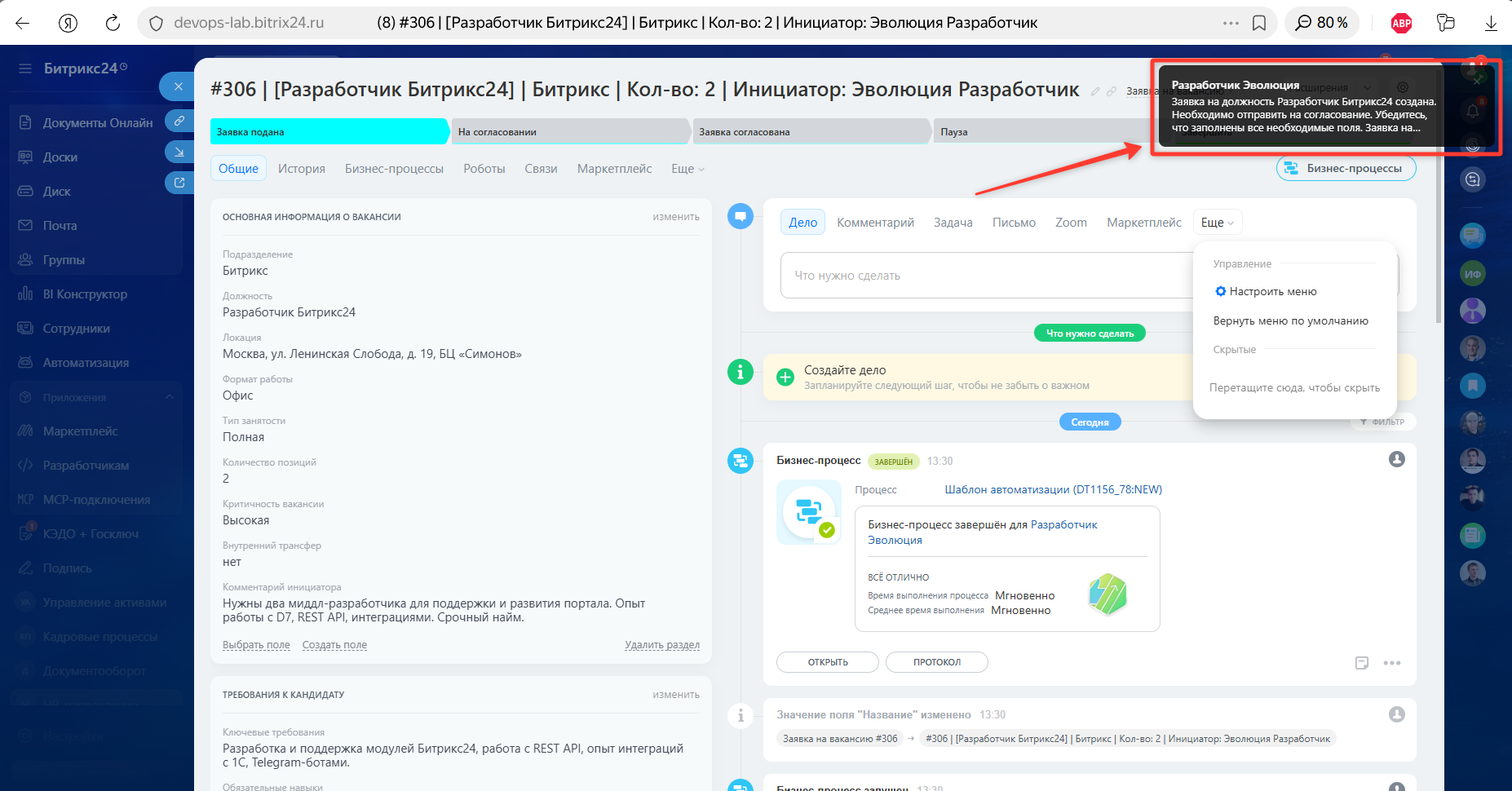Click the ПРОТОКОЛ button
This screenshot has height=791, width=1512.
(x=937, y=662)
